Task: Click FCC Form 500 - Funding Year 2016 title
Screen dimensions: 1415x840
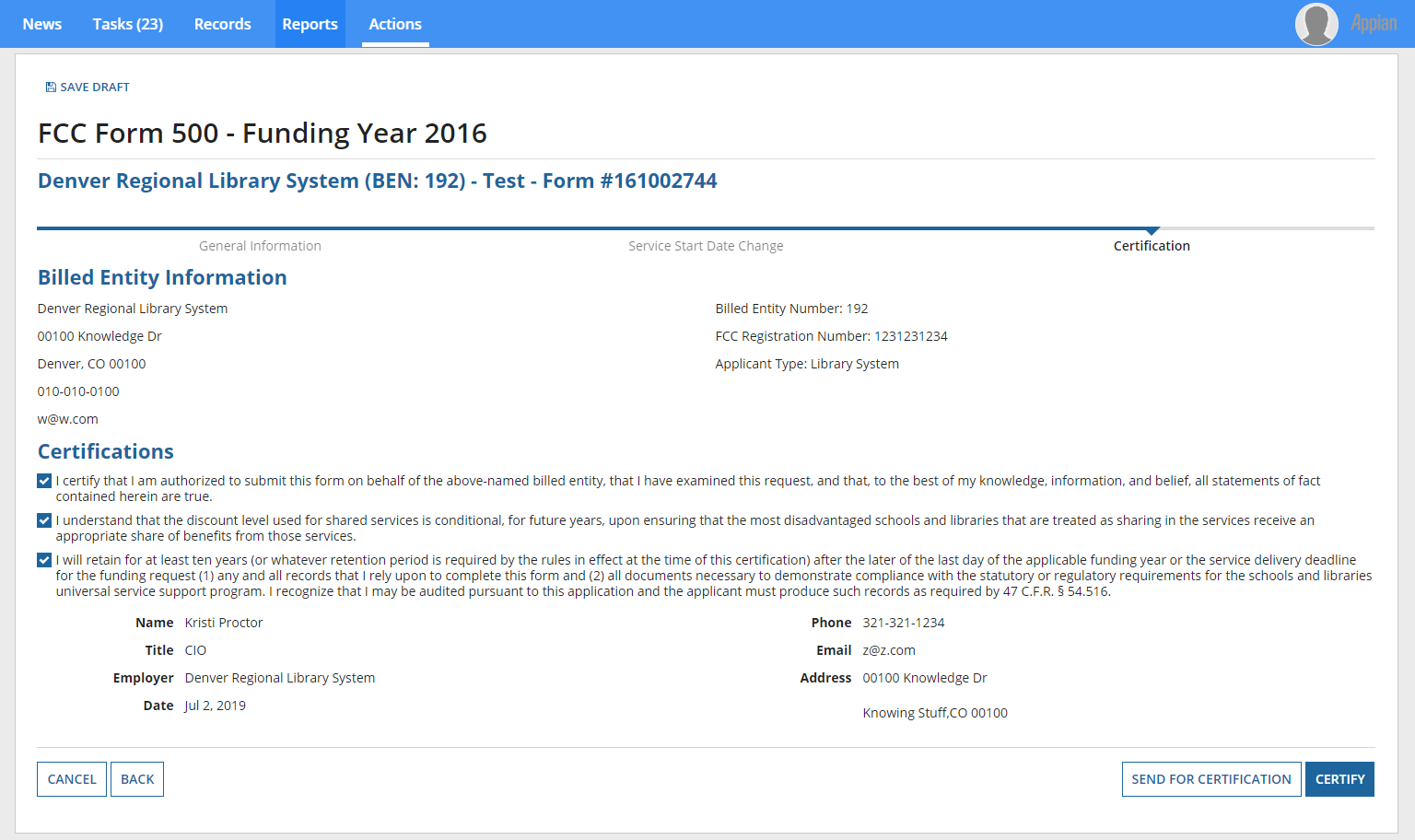Action: tap(263, 134)
